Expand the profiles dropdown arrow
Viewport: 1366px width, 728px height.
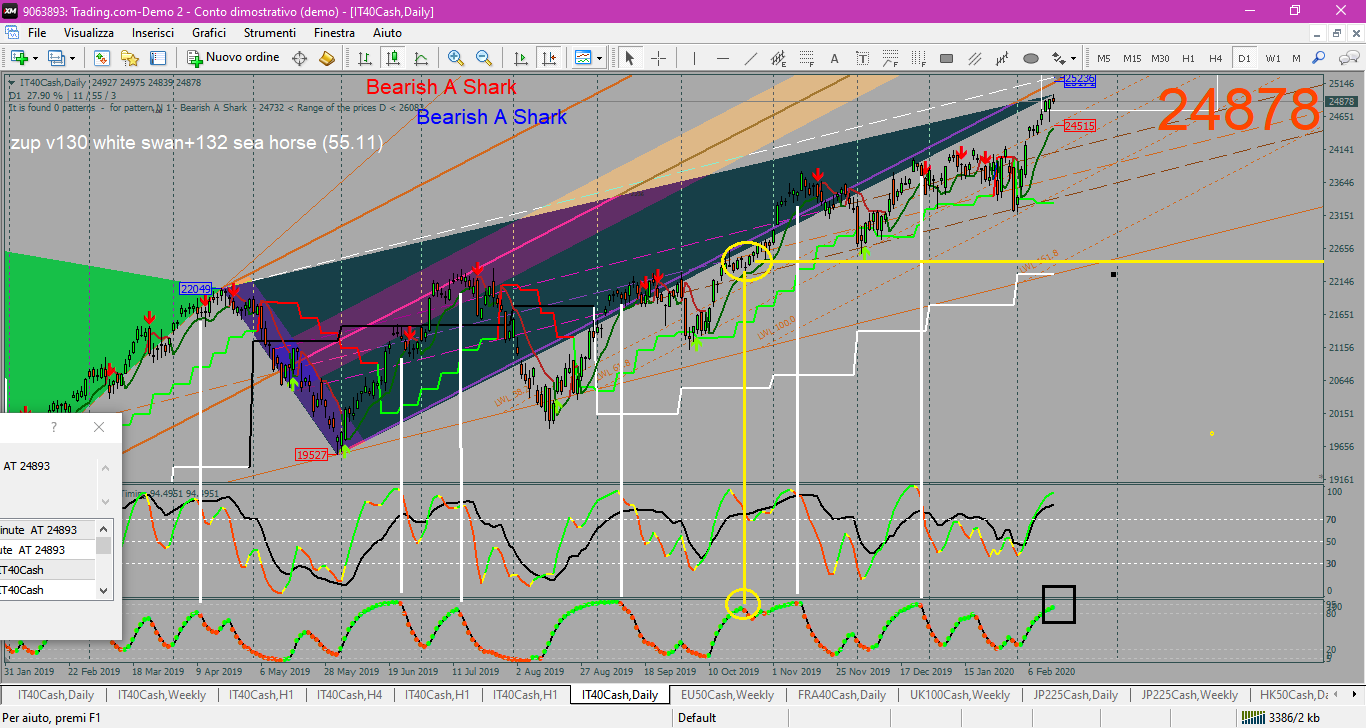pos(72,58)
